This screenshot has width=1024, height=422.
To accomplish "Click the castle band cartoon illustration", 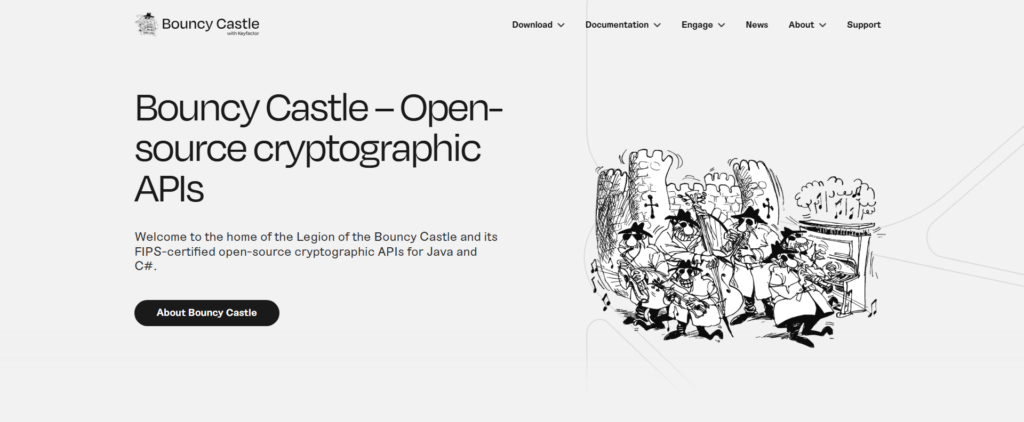I will (738, 247).
